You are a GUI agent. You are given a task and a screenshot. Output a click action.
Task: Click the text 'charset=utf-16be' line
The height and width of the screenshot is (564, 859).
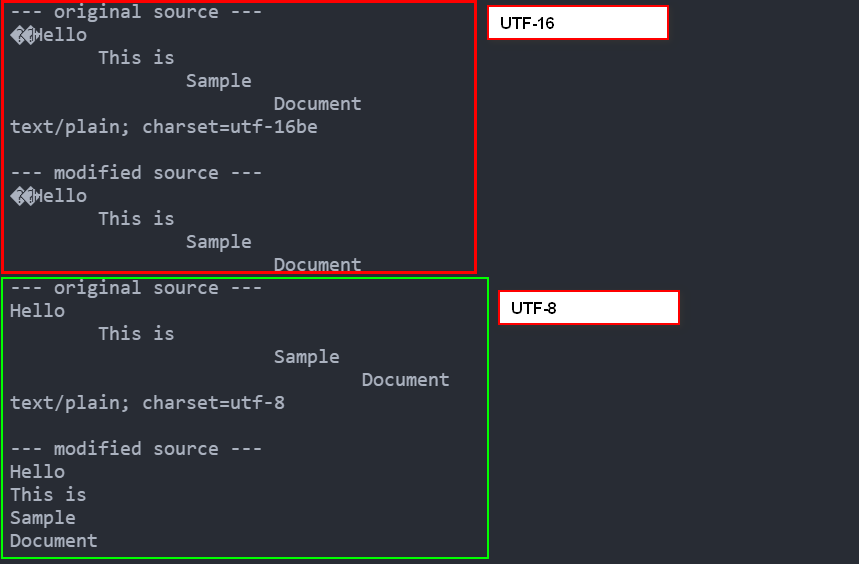(164, 127)
